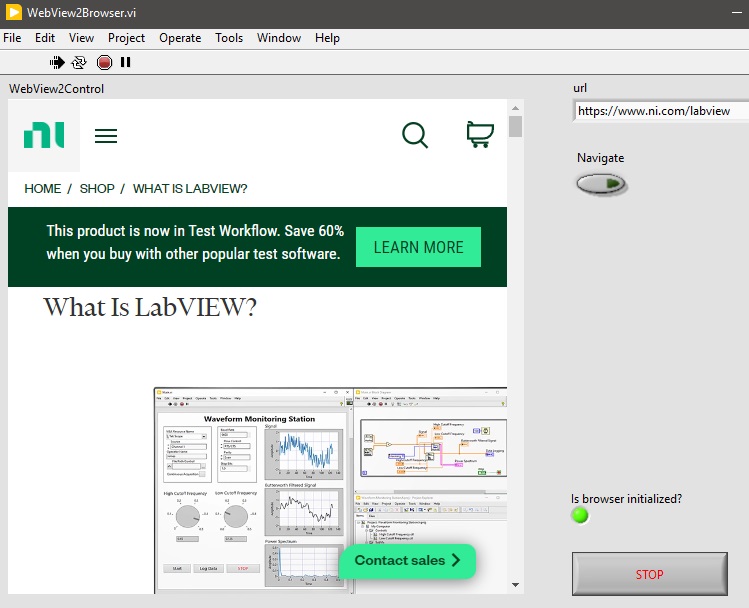This screenshot has height=608, width=749.
Task: Click the Pause toolbar icon
Action: click(x=126, y=63)
